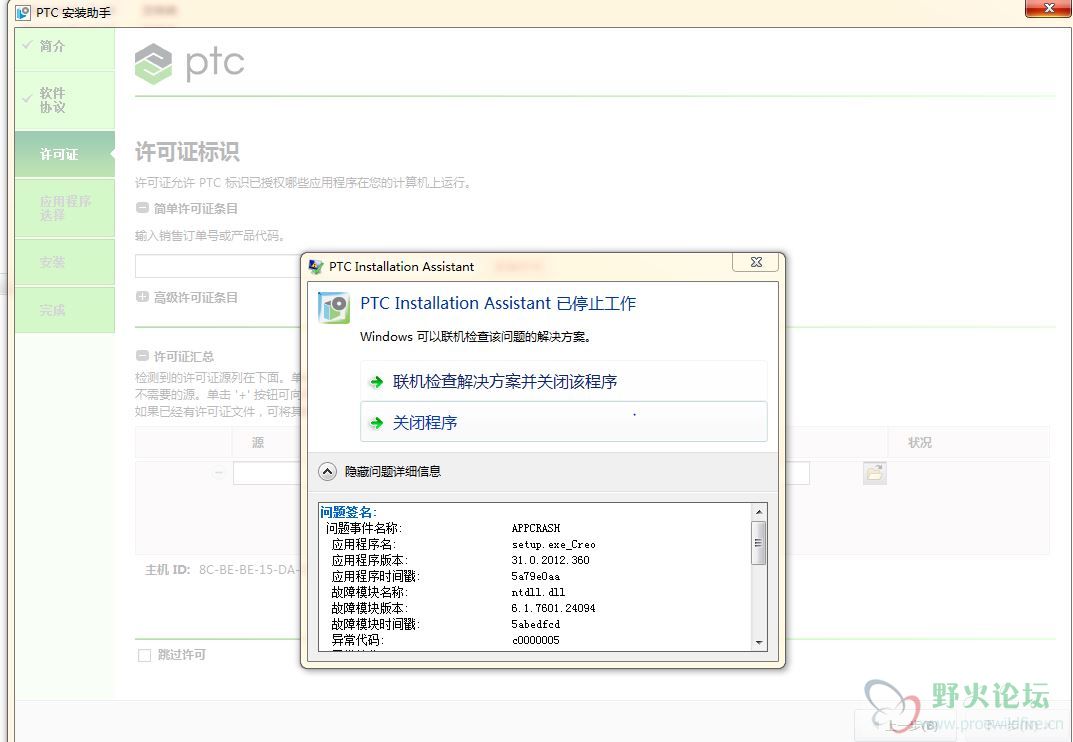Click the green arrow beside 联机检查解决方案并关闭该程序
Screen dimensions: 1073x742
pyautogui.click(x=376, y=382)
